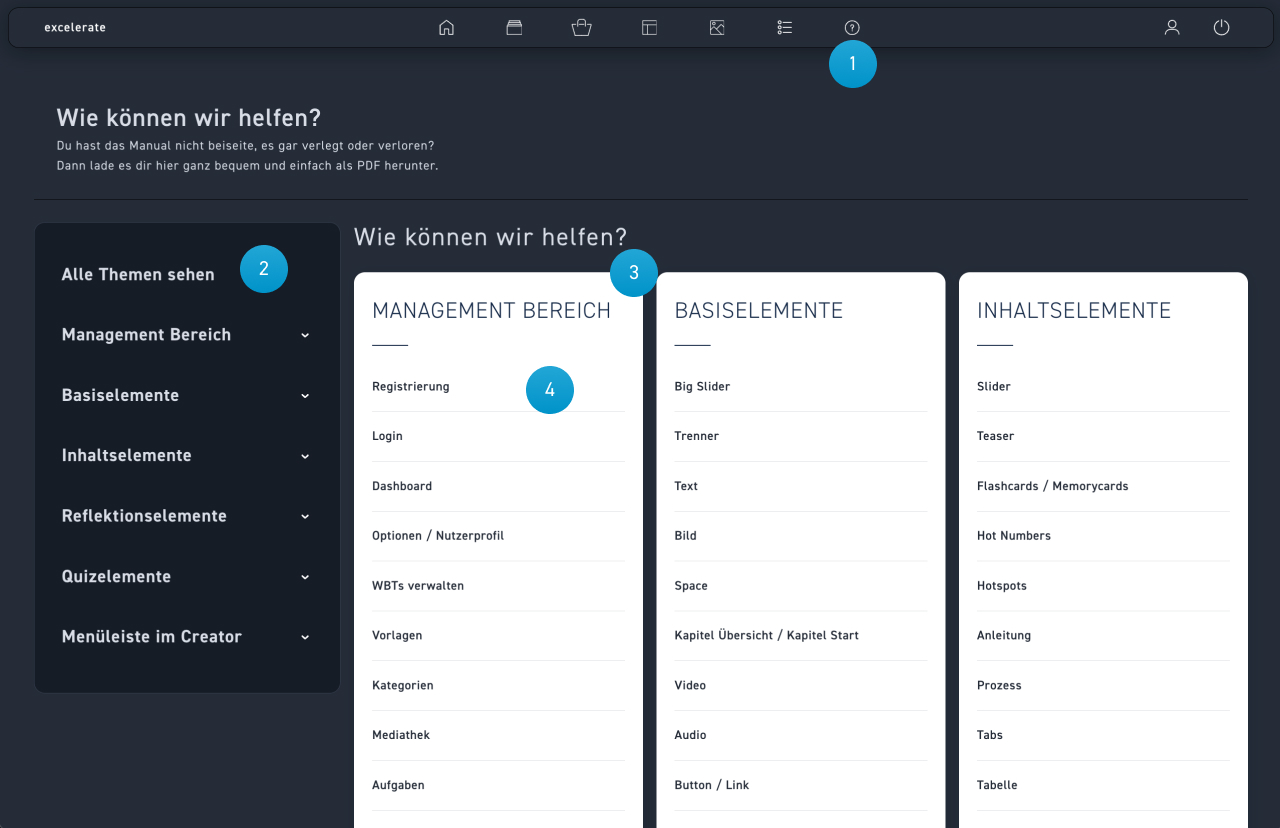Click the help question mark icon
This screenshot has height=828, width=1280.
852,28
